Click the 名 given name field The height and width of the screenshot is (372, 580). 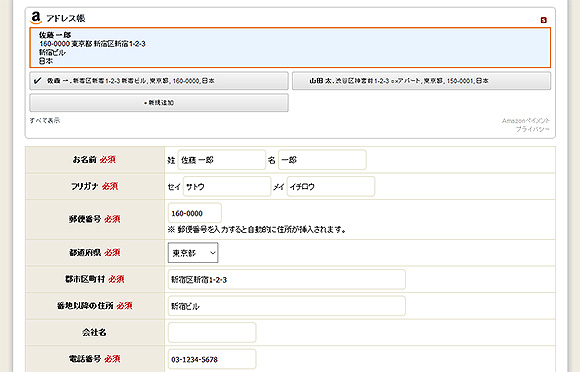click(x=322, y=160)
